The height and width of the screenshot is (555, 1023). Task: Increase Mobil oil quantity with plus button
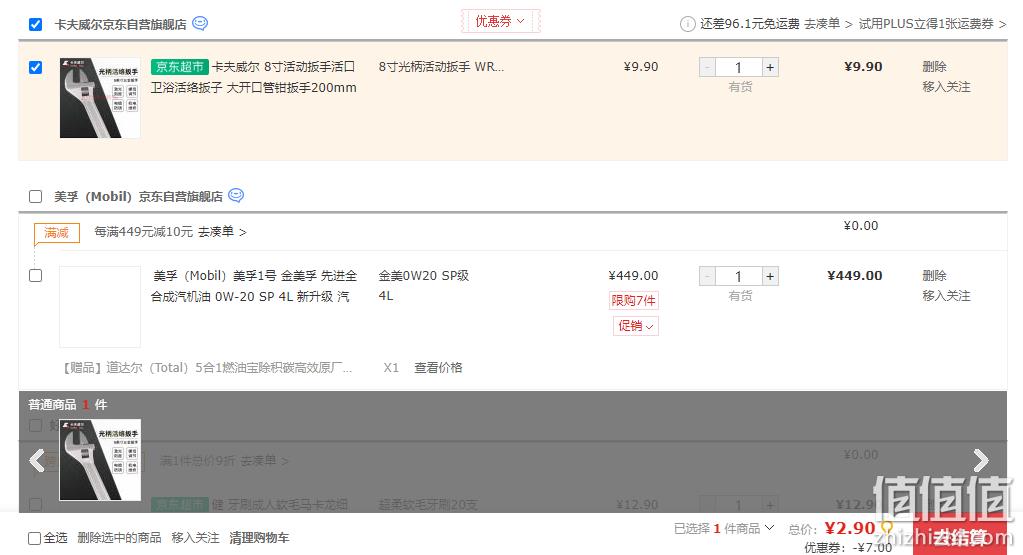coord(770,276)
